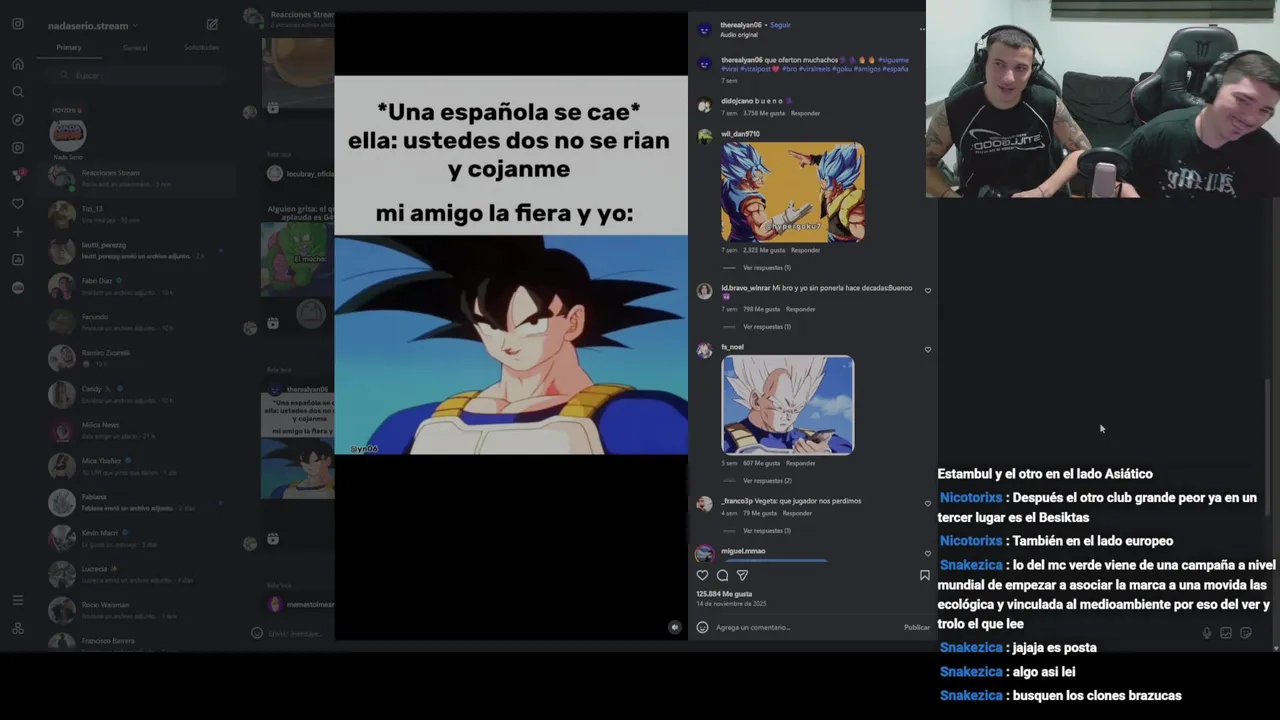
Task: Open Instagram logo in left sidebar
Action: coord(18,24)
